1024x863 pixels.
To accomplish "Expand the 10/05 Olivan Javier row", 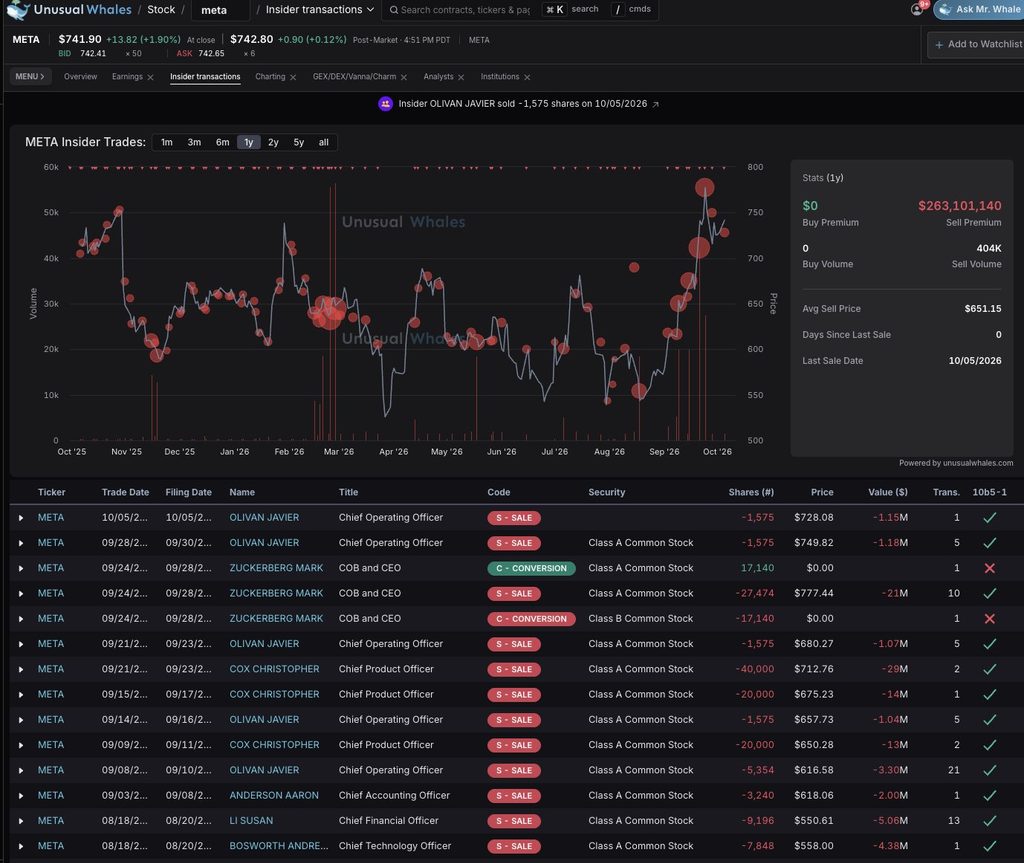I will tap(21, 518).
